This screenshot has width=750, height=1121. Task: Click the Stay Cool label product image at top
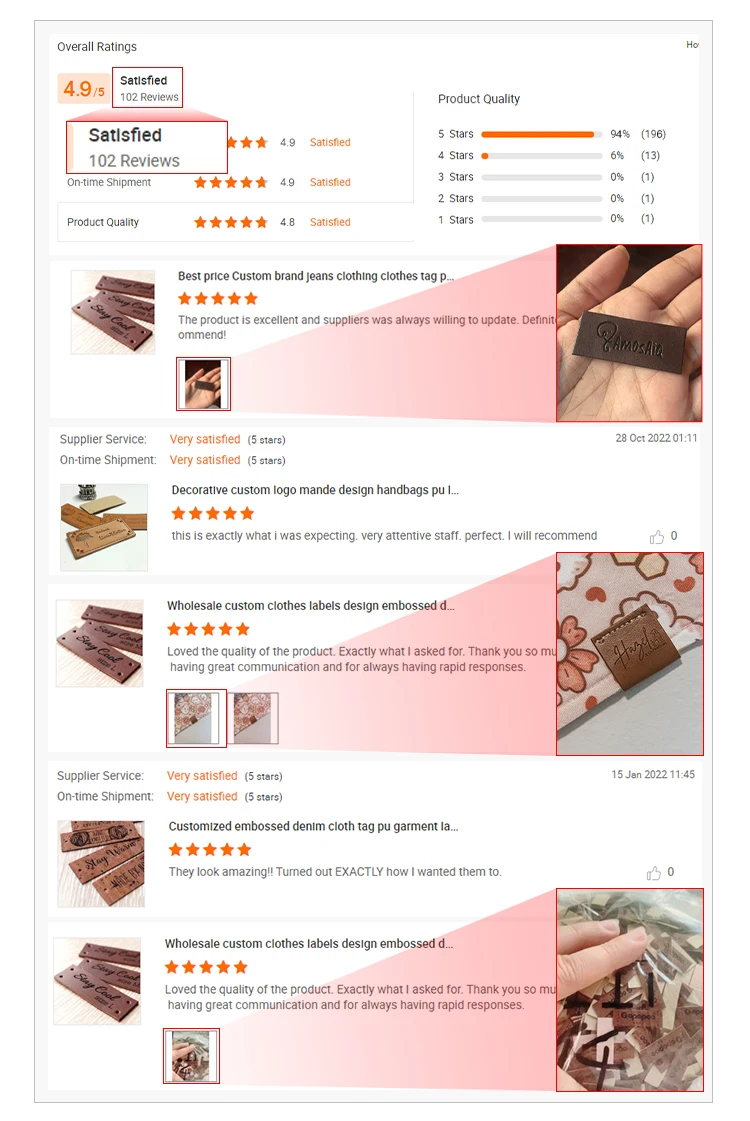pyautogui.click(x=113, y=312)
